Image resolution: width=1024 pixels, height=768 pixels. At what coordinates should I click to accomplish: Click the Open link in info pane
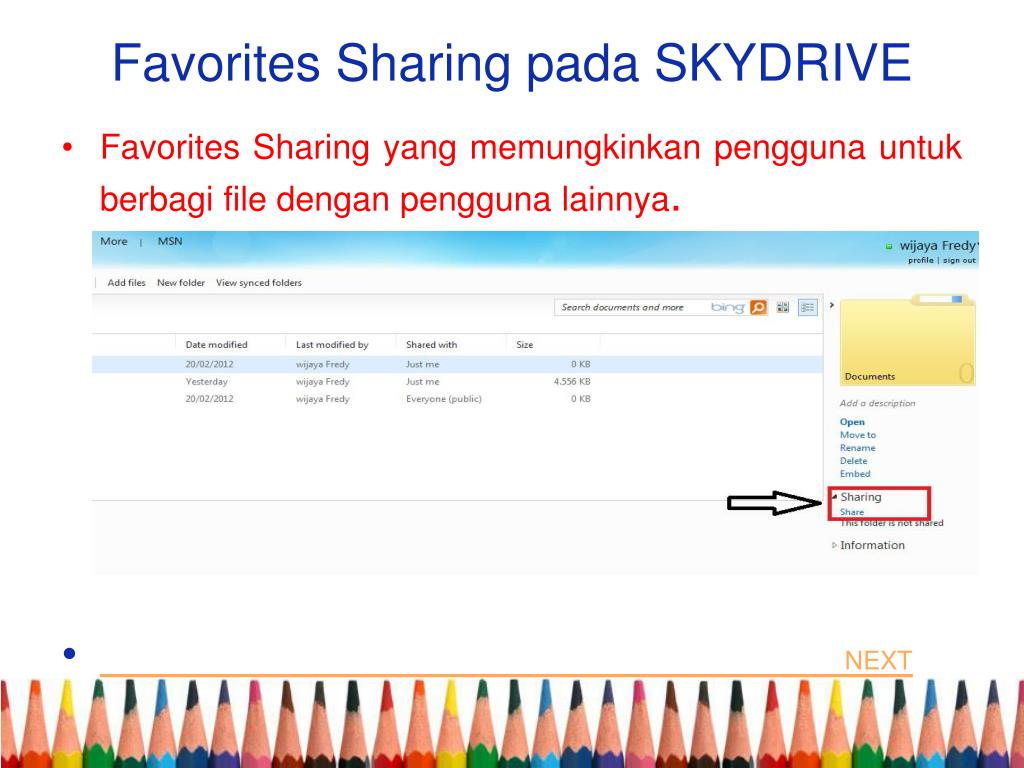point(852,422)
